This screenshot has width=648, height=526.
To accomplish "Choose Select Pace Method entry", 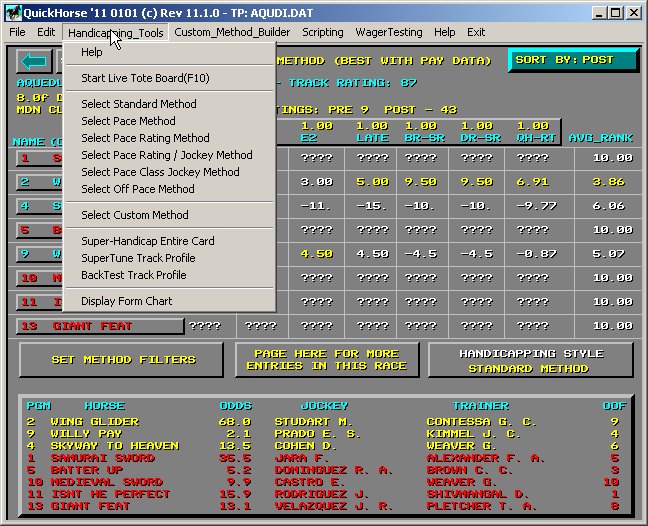I will [x=128, y=121].
